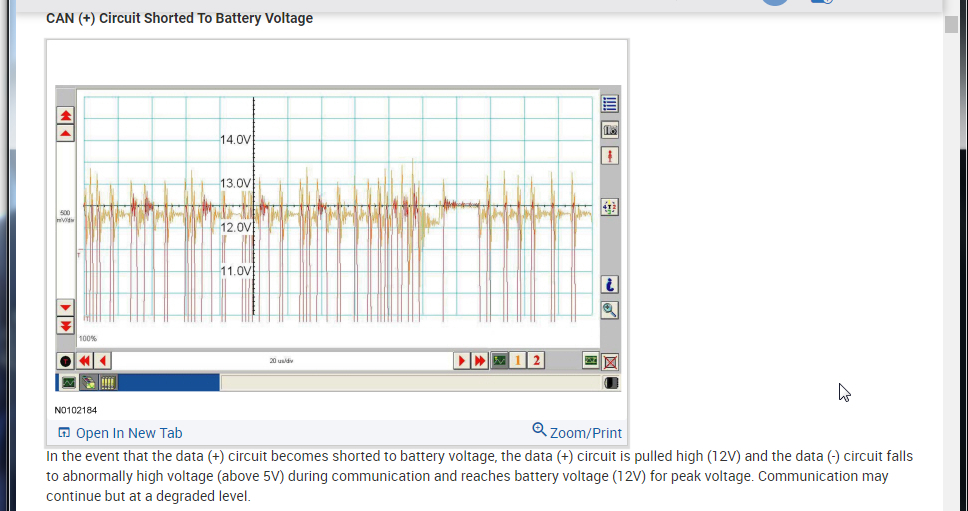The image size is (968, 511).
Task: Click the red crossed-box icon on scope
Action: pyautogui.click(x=610, y=362)
